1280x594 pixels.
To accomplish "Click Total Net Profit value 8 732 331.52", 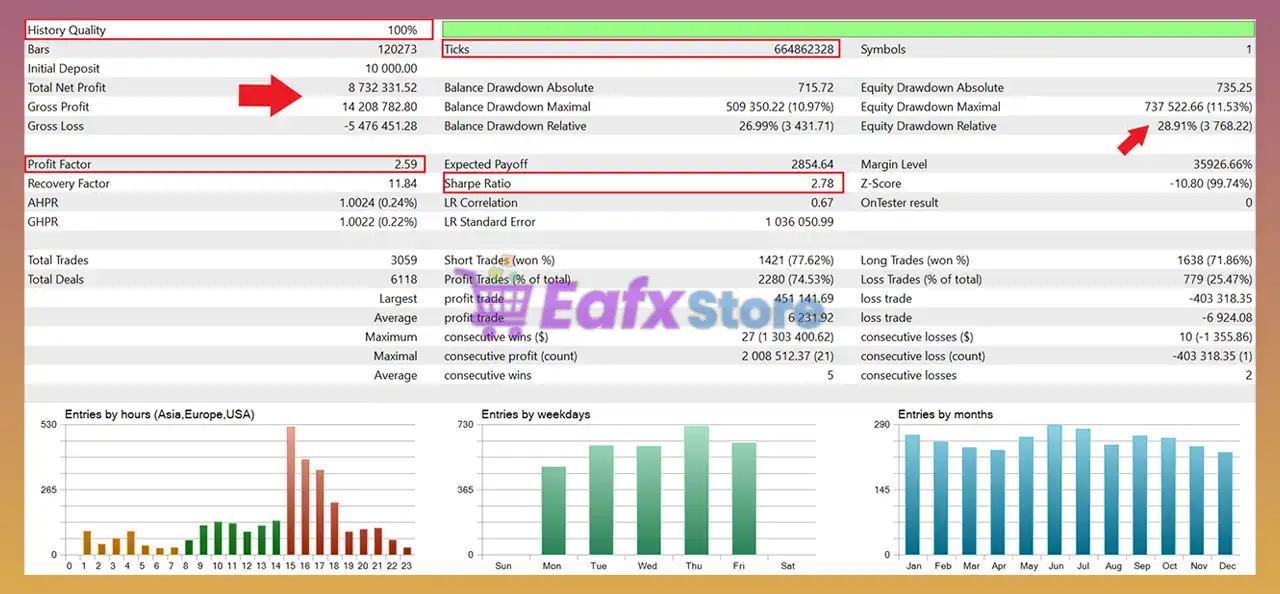I will click(x=383, y=88).
